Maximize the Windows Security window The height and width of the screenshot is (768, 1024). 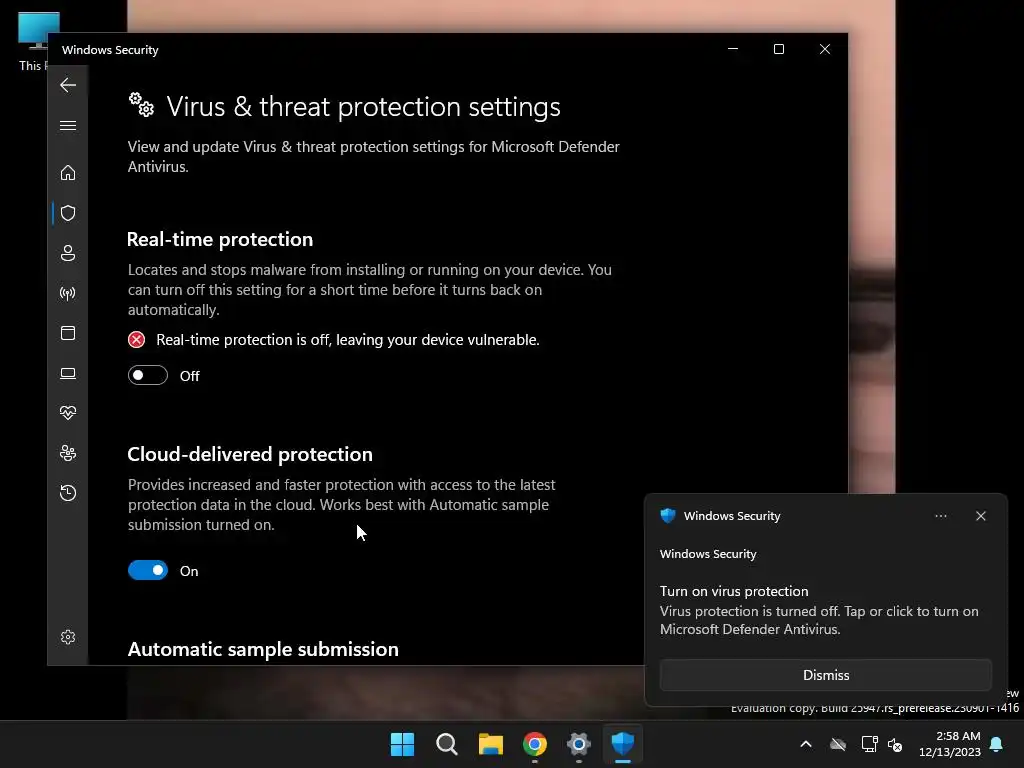click(778, 49)
